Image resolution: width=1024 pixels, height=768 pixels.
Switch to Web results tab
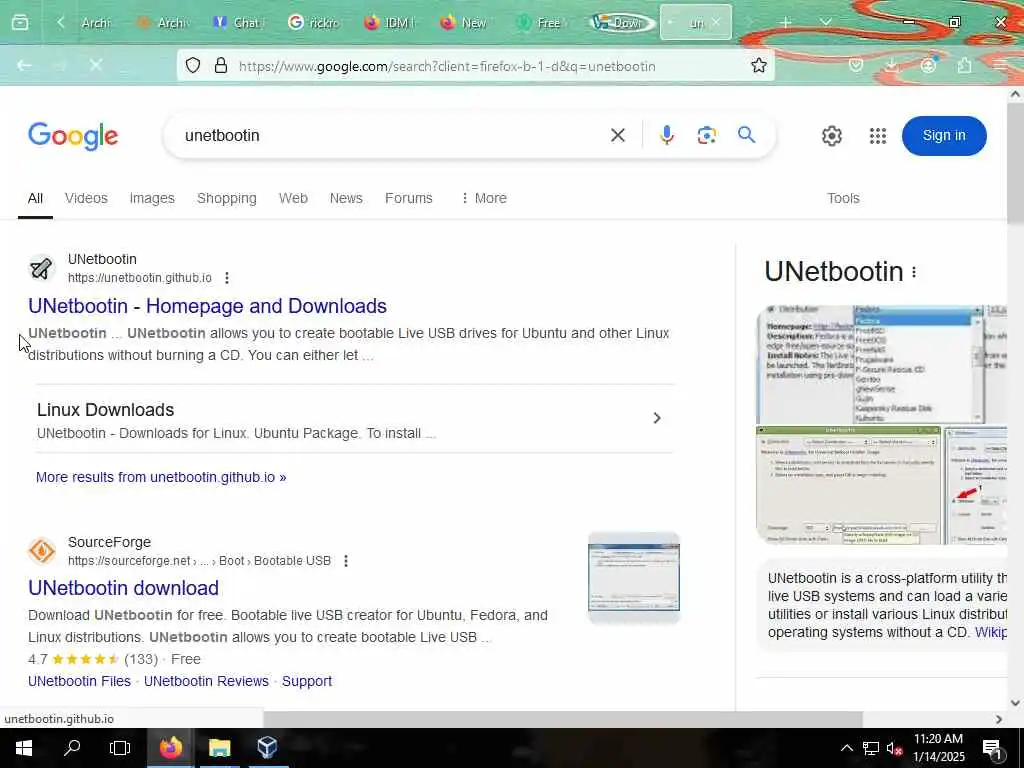coord(293,198)
